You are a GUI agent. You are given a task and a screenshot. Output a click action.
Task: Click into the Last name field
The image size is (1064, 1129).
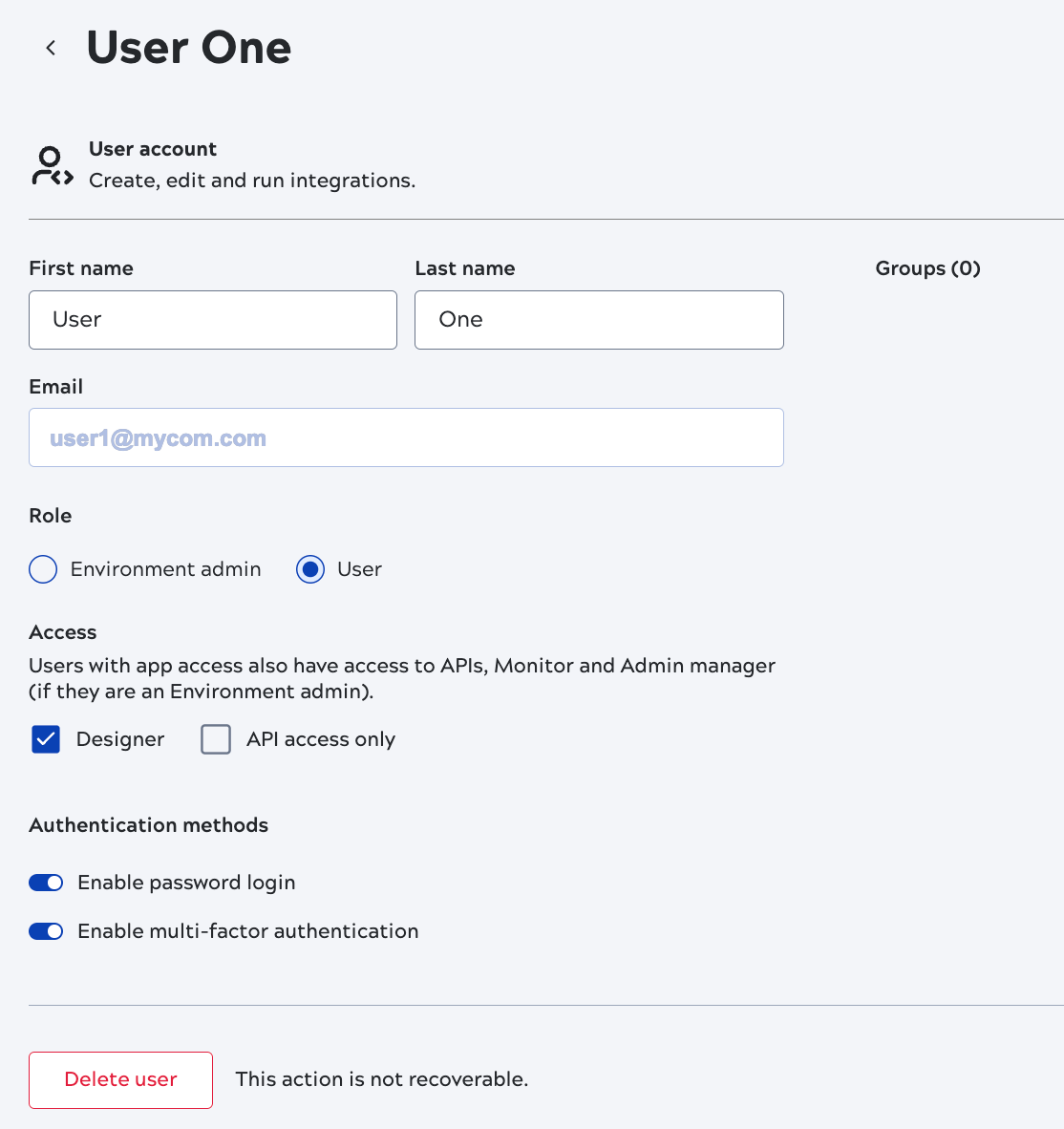pyautogui.click(x=599, y=320)
